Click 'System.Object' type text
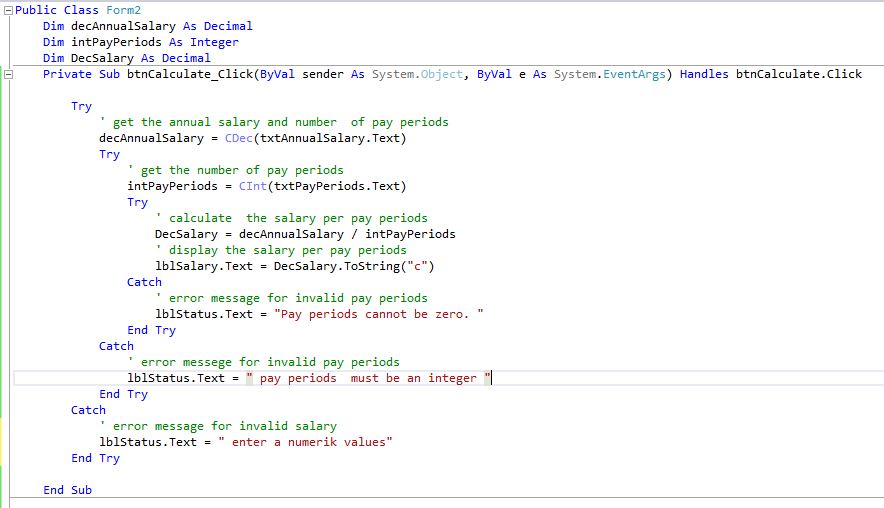This screenshot has width=884, height=508. [417, 74]
